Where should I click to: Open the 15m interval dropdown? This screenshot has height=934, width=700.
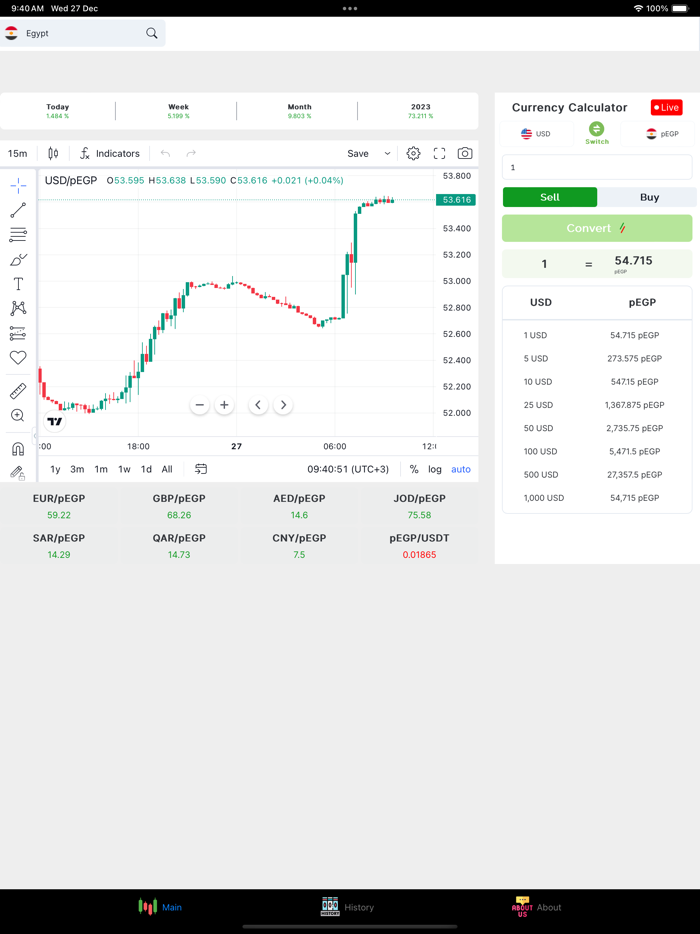(18, 154)
